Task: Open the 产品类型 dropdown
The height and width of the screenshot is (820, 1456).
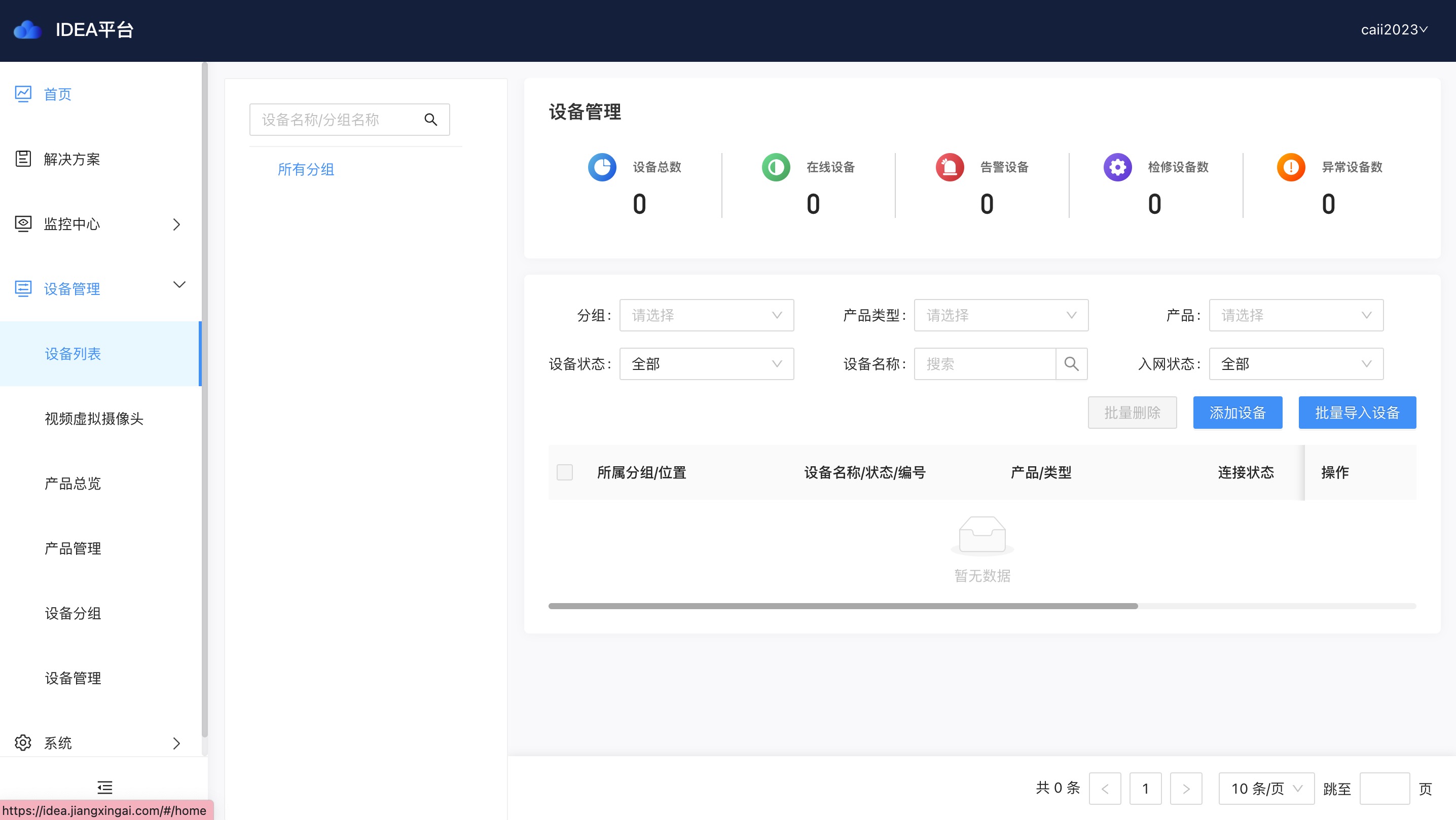Action: [1001, 315]
